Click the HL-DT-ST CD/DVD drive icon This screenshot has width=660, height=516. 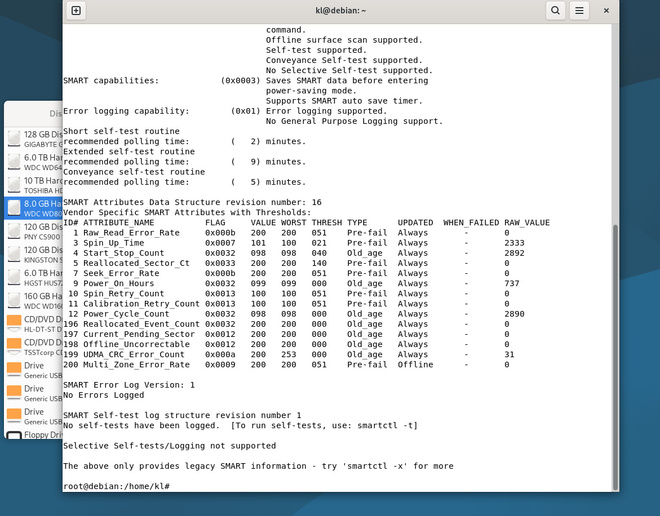click(x=14, y=323)
